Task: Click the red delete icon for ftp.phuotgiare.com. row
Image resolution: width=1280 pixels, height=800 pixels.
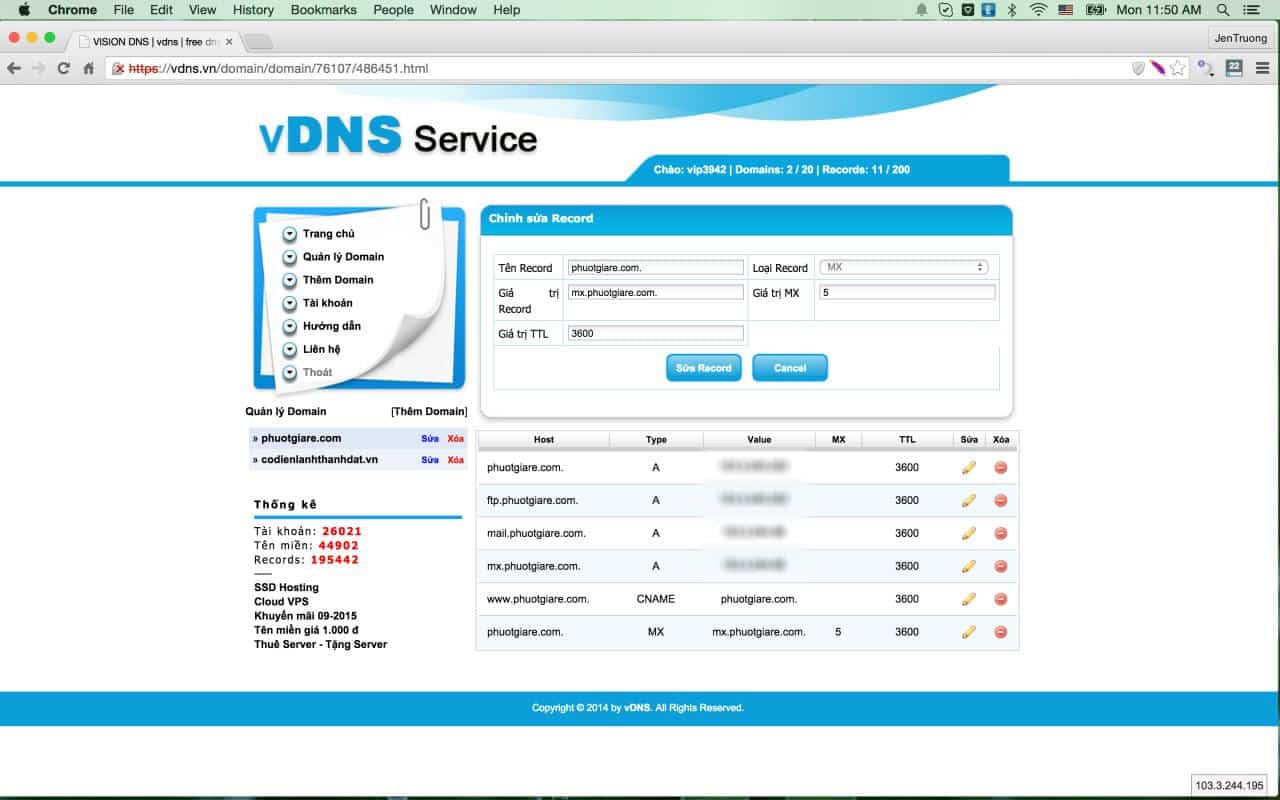Action: [x=1000, y=500]
